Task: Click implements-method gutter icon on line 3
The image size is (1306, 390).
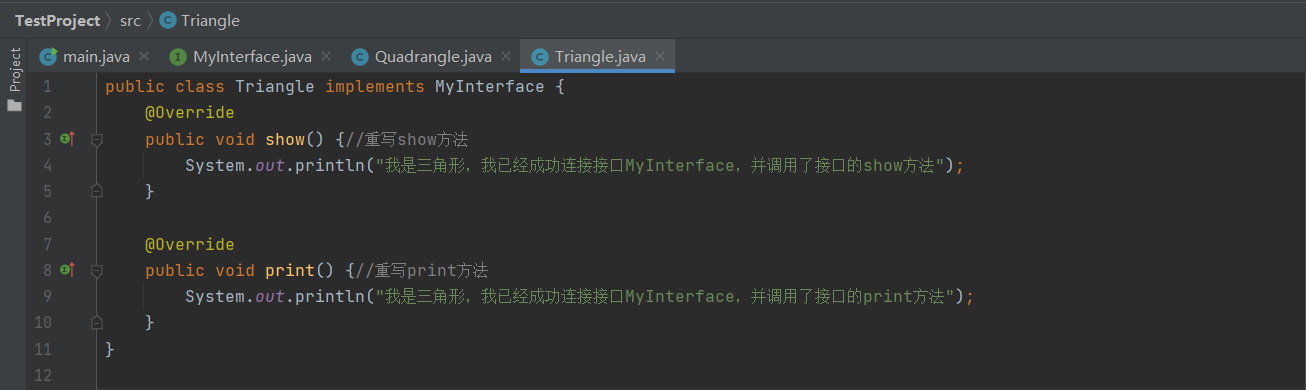Action: 67,139
